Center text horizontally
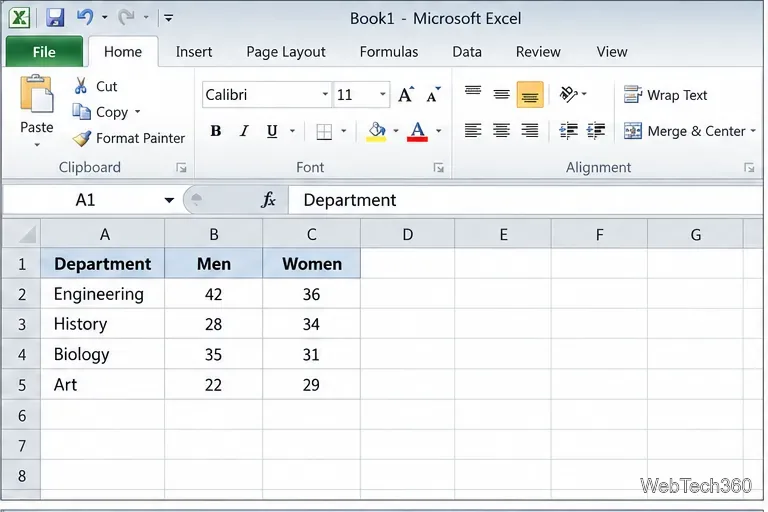The height and width of the screenshot is (512, 768). [501, 131]
